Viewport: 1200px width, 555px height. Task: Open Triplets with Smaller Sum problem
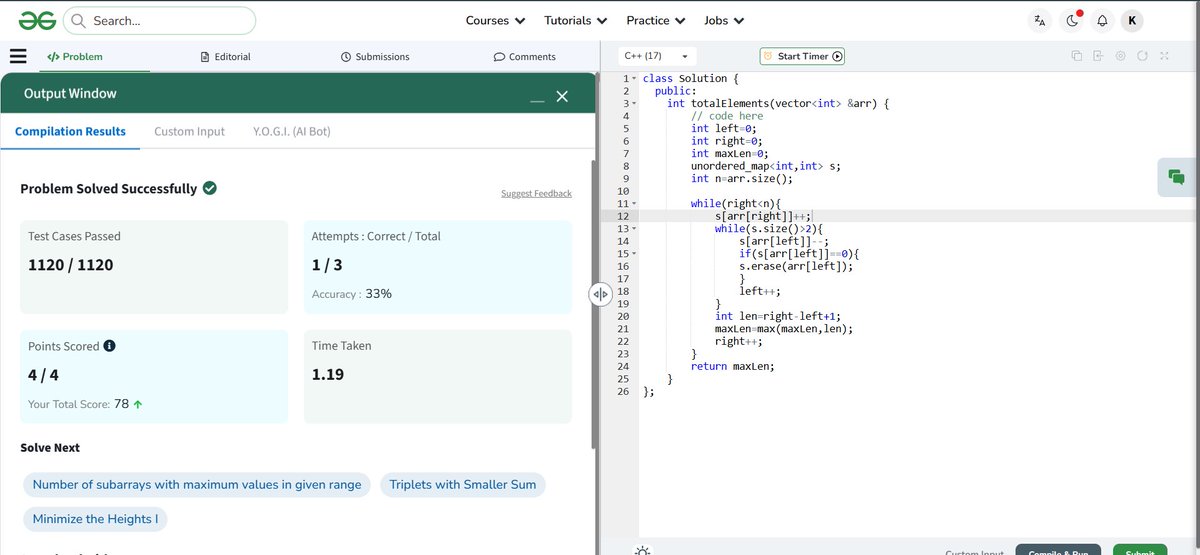(x=463, y=484)
